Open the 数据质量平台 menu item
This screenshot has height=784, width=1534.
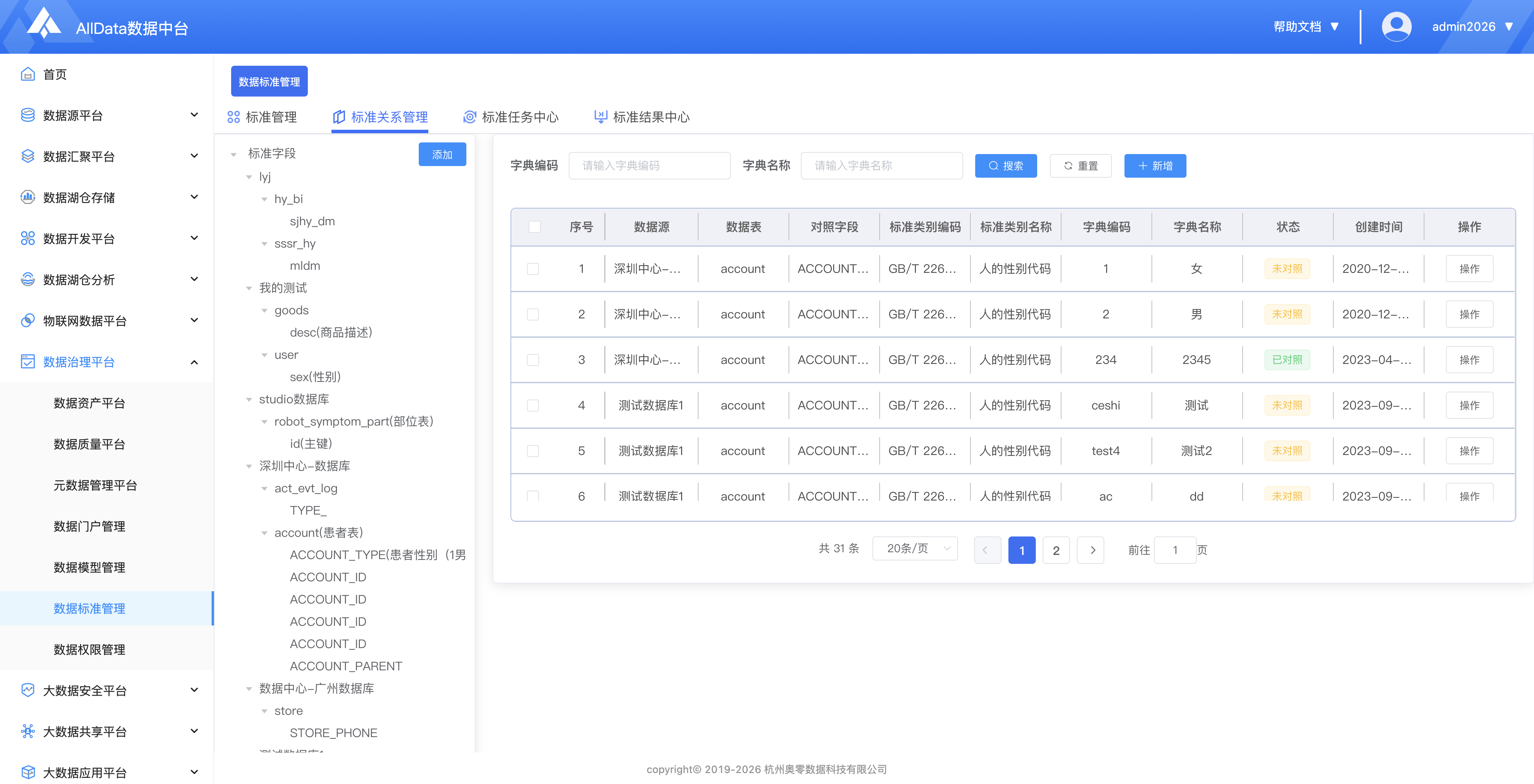[x=89, y=444]
